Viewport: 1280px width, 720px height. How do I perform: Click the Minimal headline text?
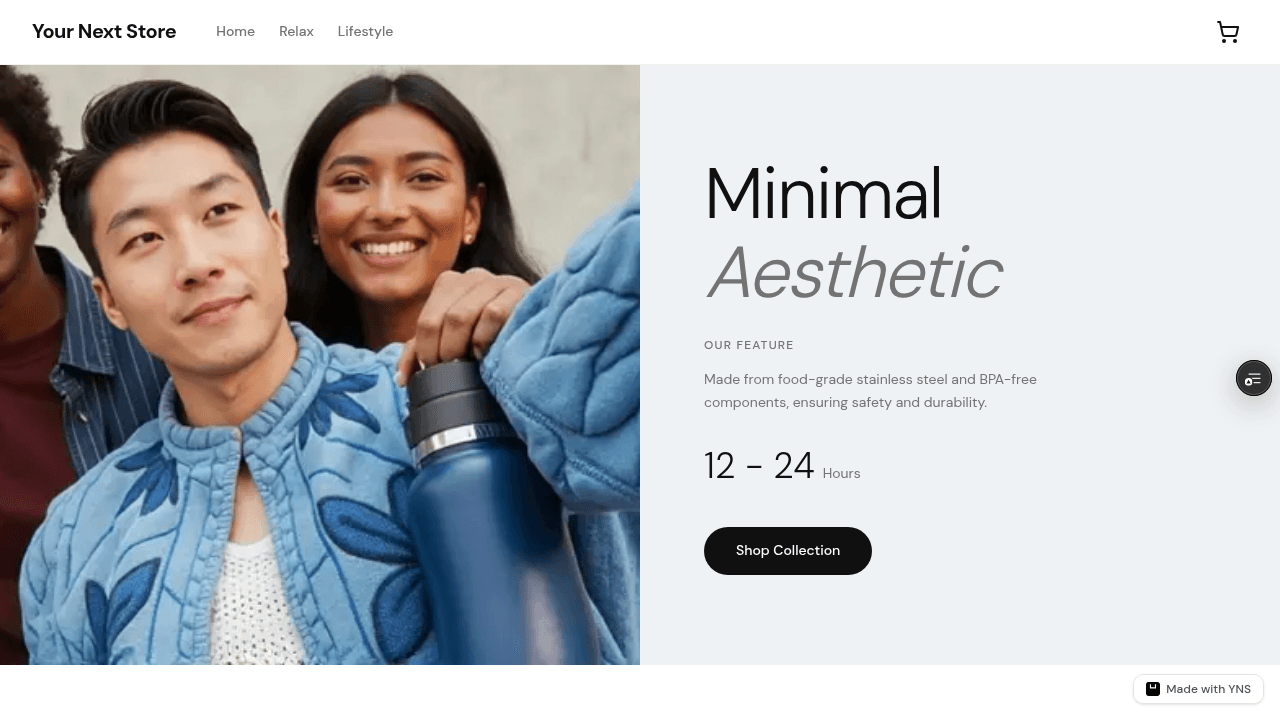[x=823, y=194]
